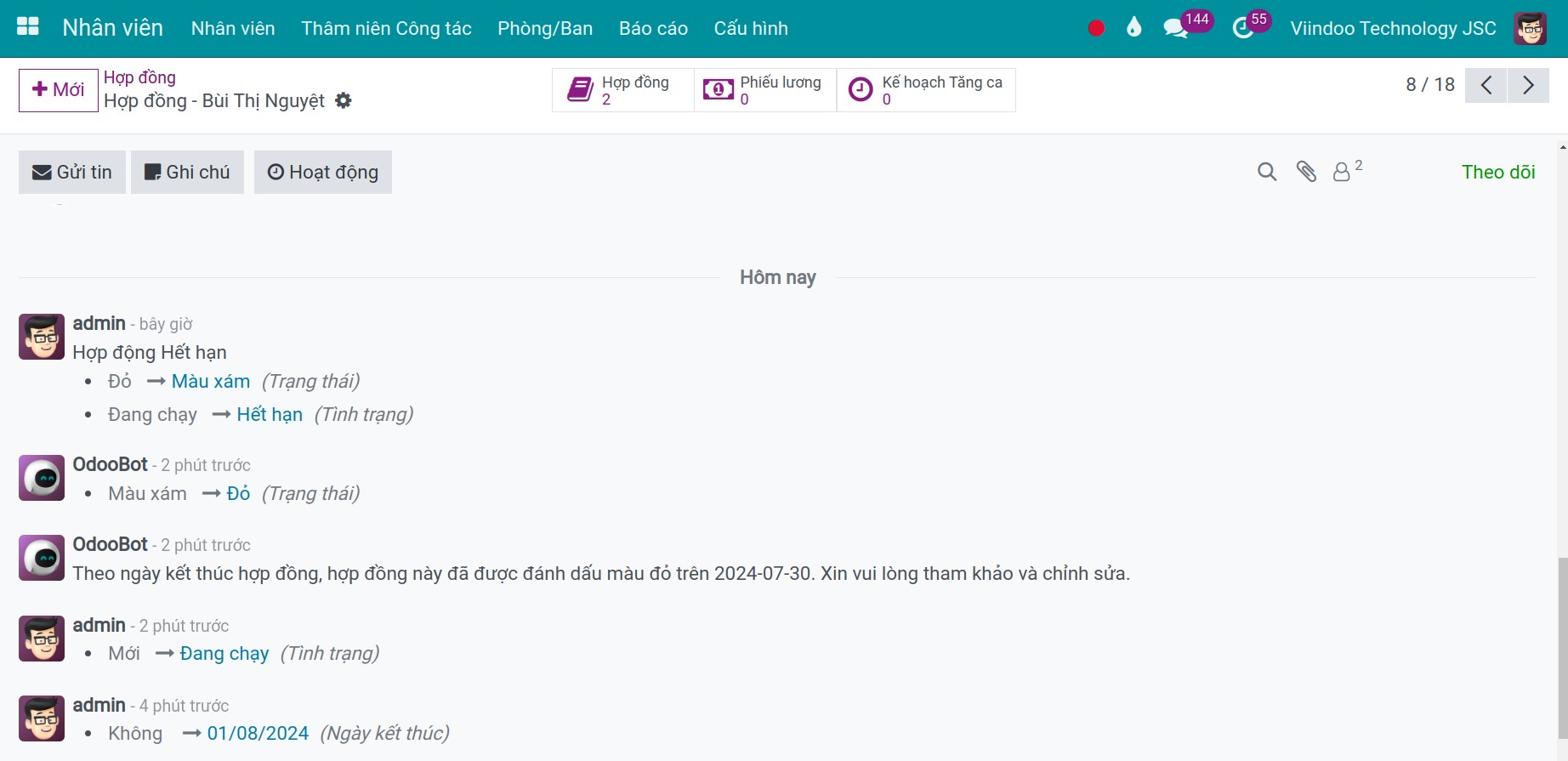Screen dimensions: 1568x761
Task: Click the Mới create button
Action: click(x=58, y=90)
